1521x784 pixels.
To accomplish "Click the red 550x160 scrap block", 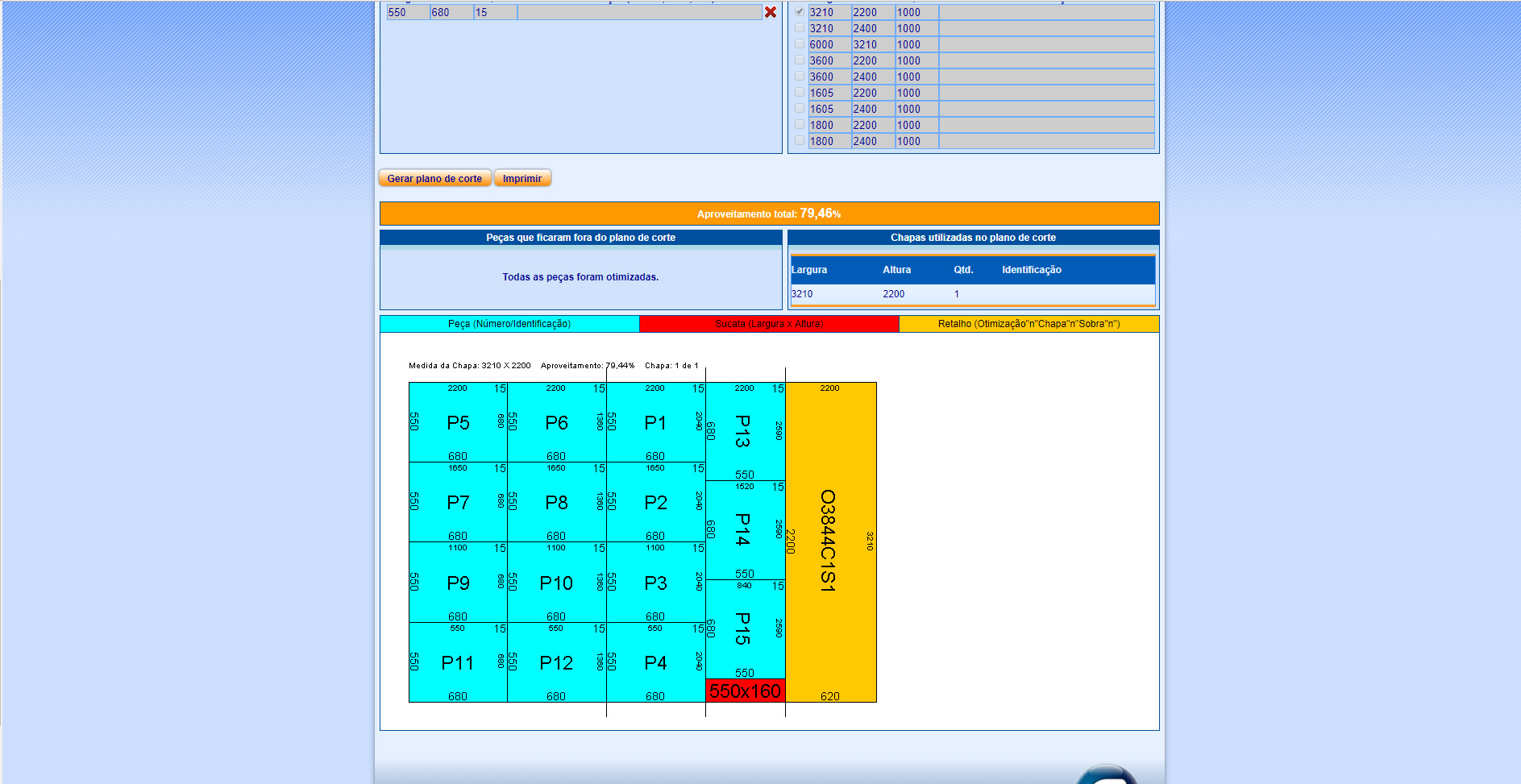I will tap(745, 691).
